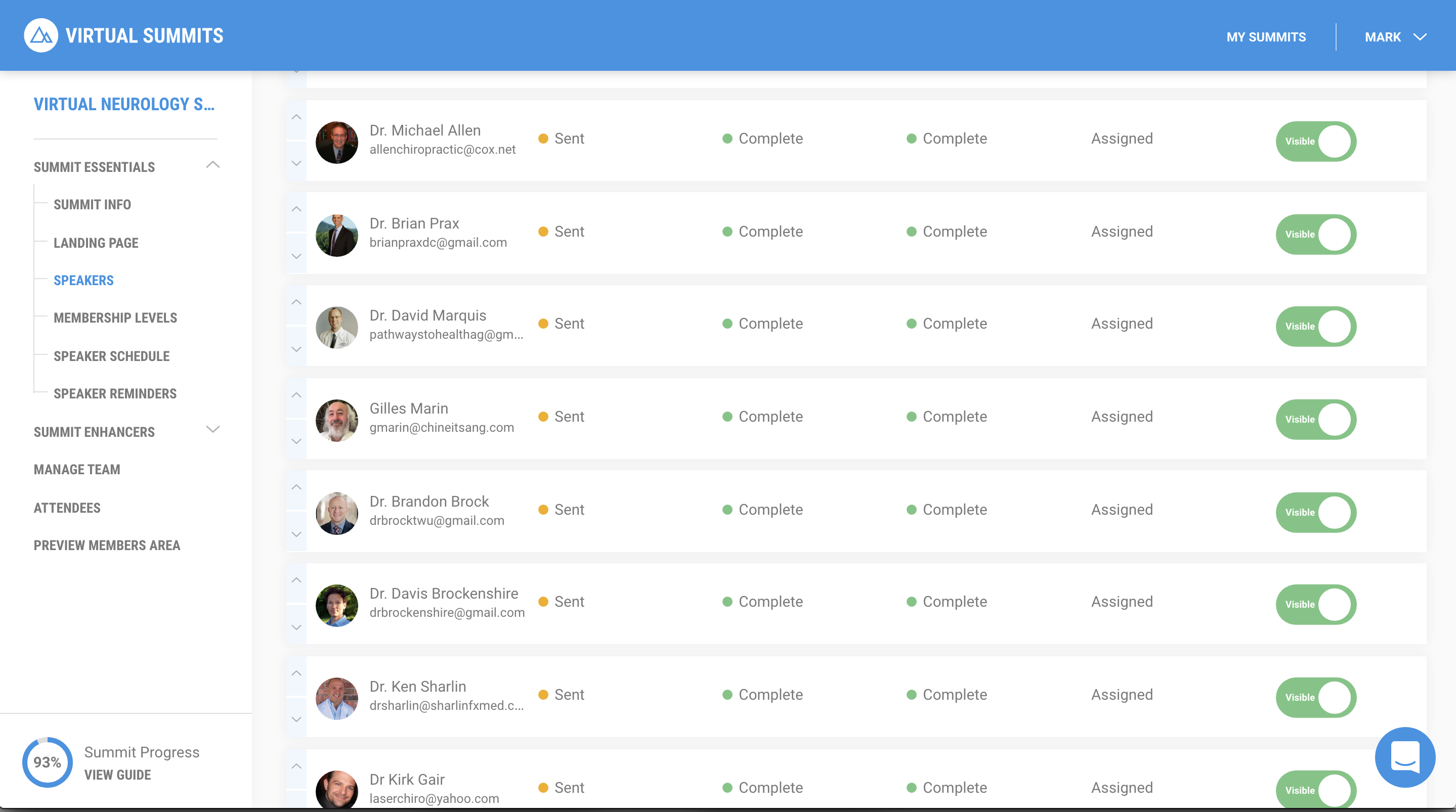Expand the Summit Enhancers section
Screen dimensions: 1456x812
pos(212,429)
